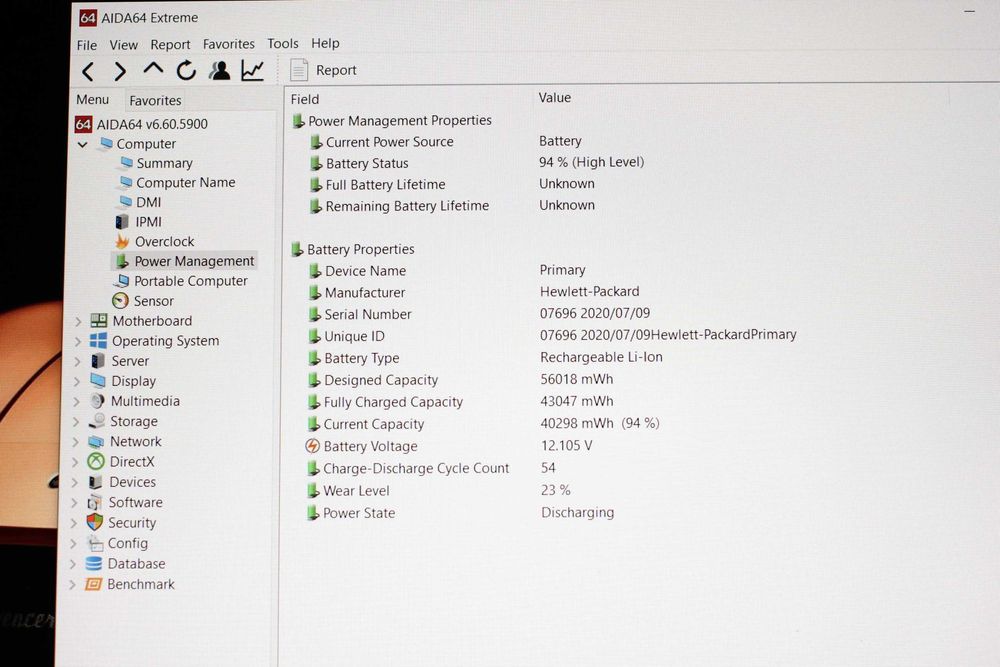Open the View menu
This screenshot has width=1000, height=667.
click(x=123, y=45)
